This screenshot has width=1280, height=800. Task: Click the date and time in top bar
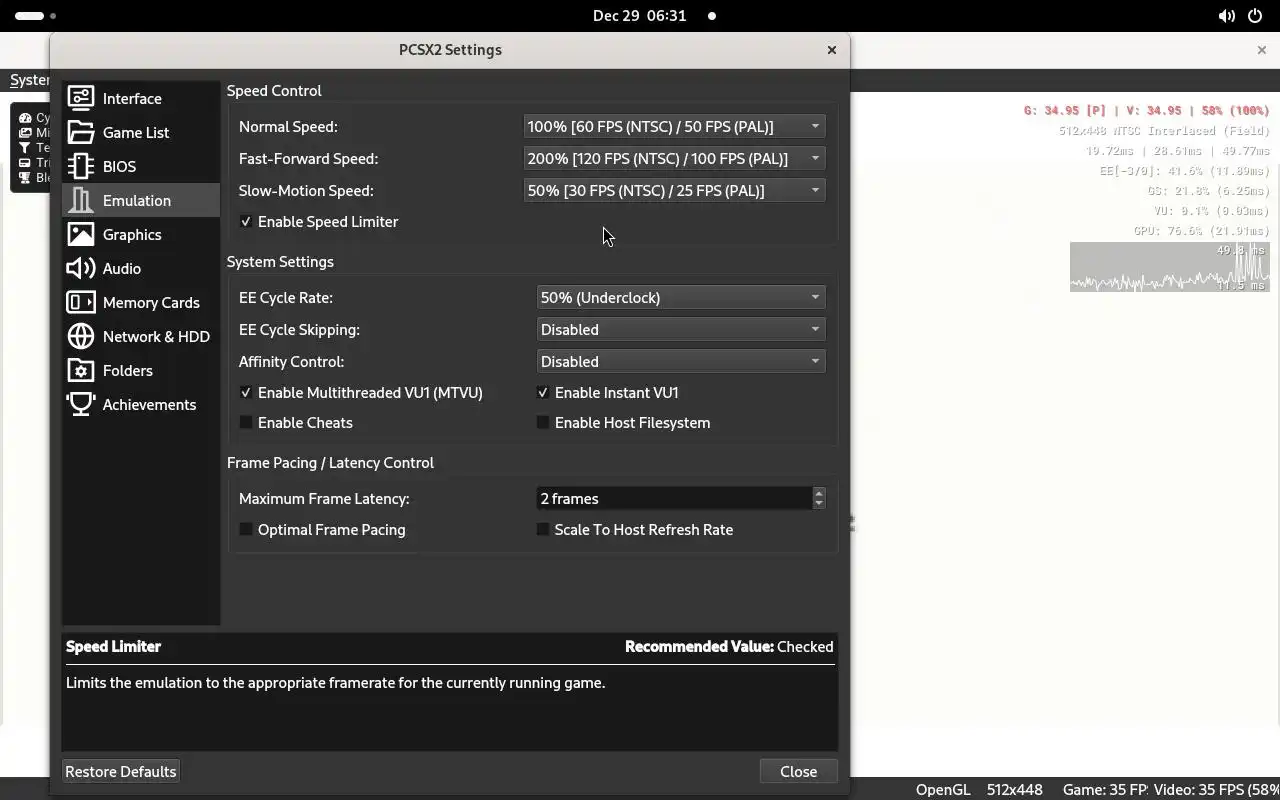640,16
